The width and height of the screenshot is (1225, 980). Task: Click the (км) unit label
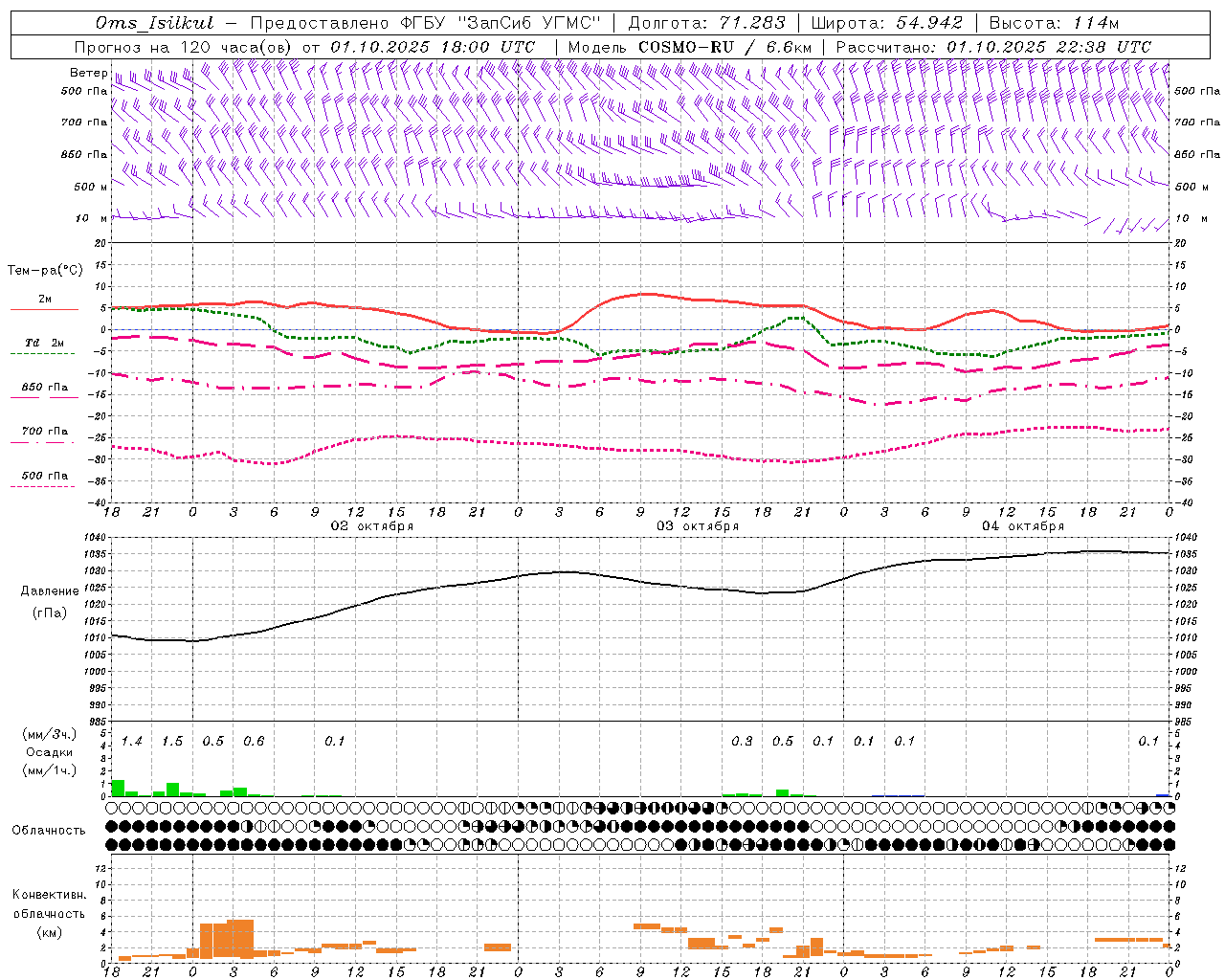(x=49, y=932)
